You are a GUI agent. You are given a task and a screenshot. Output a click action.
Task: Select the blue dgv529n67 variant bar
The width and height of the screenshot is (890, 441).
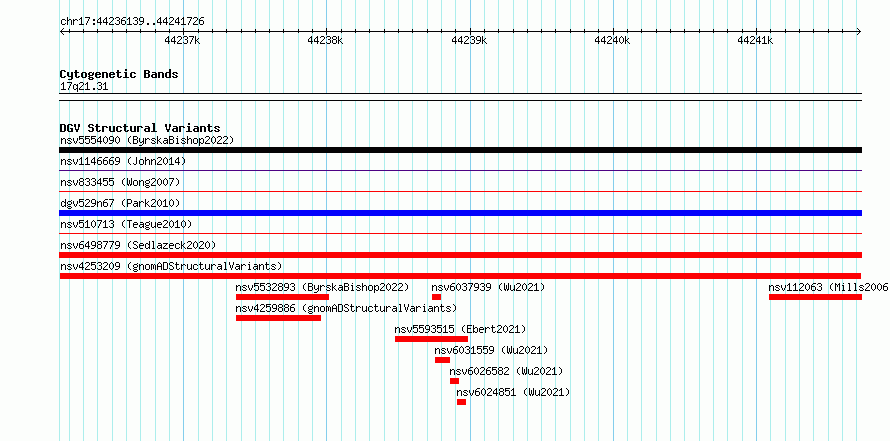point(460,213)
